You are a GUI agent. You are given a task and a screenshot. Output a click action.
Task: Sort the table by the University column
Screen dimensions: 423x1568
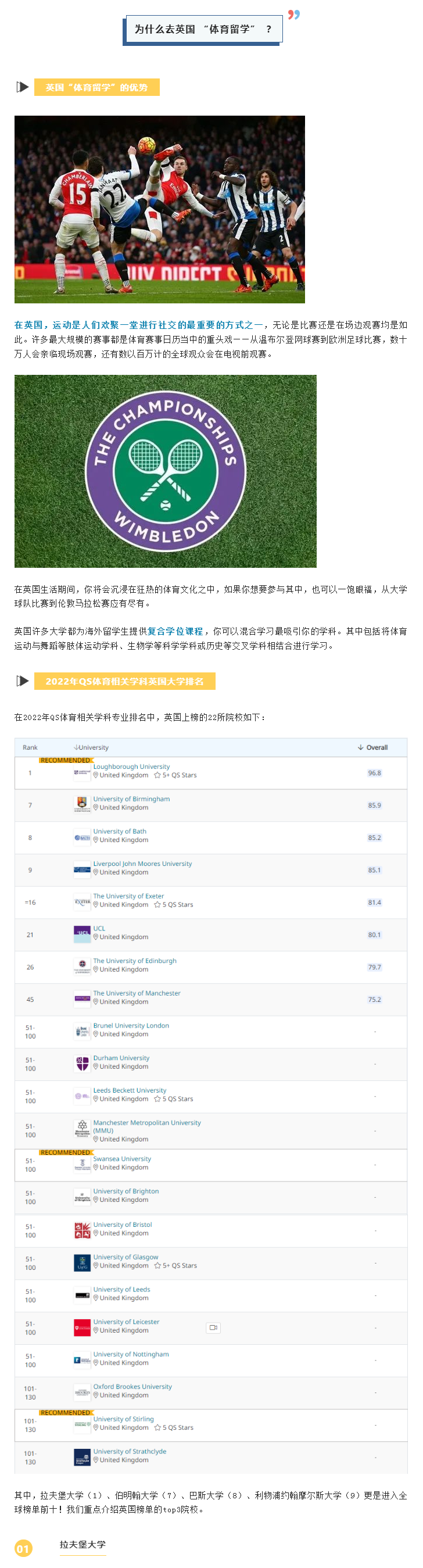(91, 747)
